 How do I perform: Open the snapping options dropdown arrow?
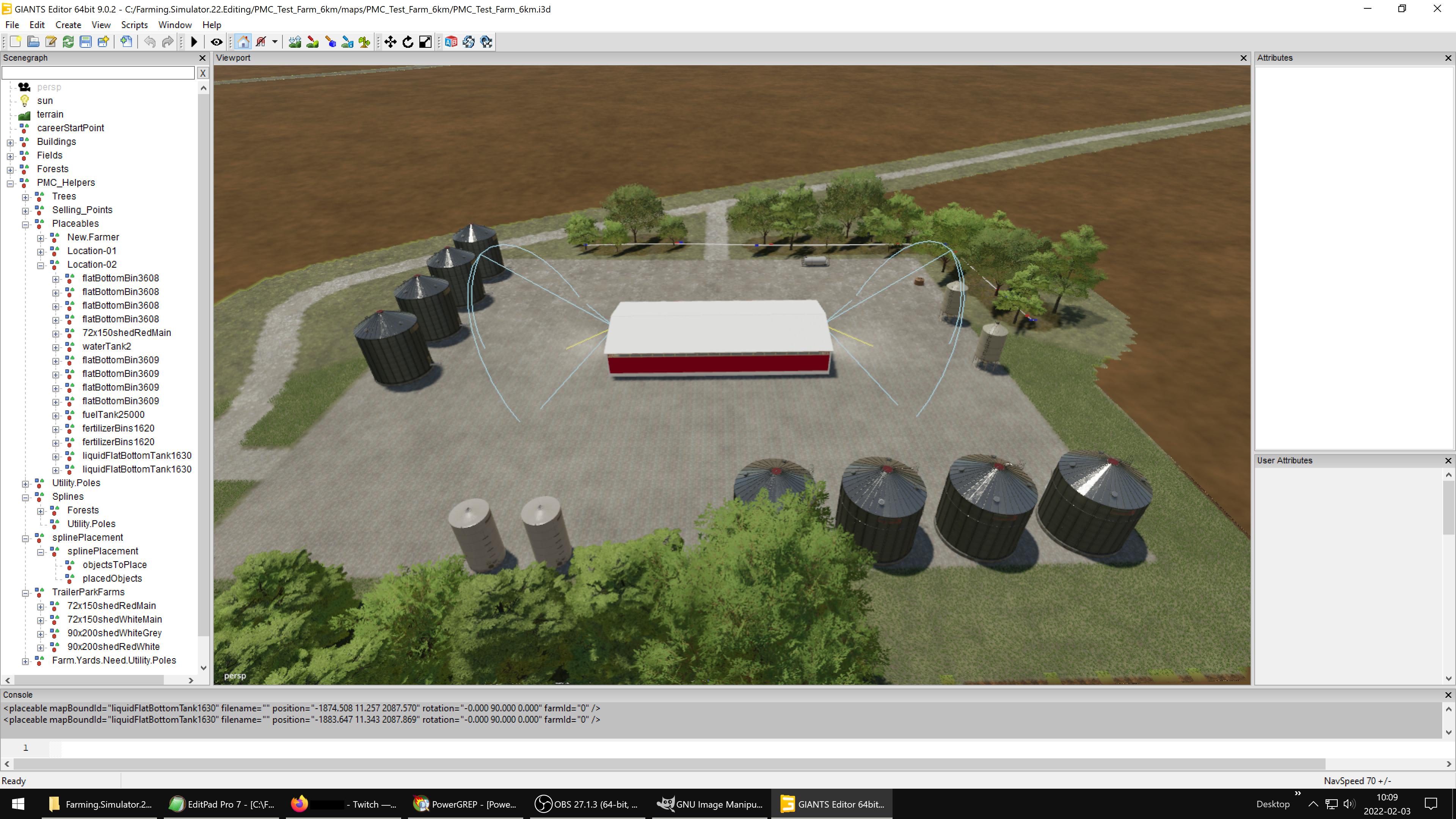click(x=275, y=42)
